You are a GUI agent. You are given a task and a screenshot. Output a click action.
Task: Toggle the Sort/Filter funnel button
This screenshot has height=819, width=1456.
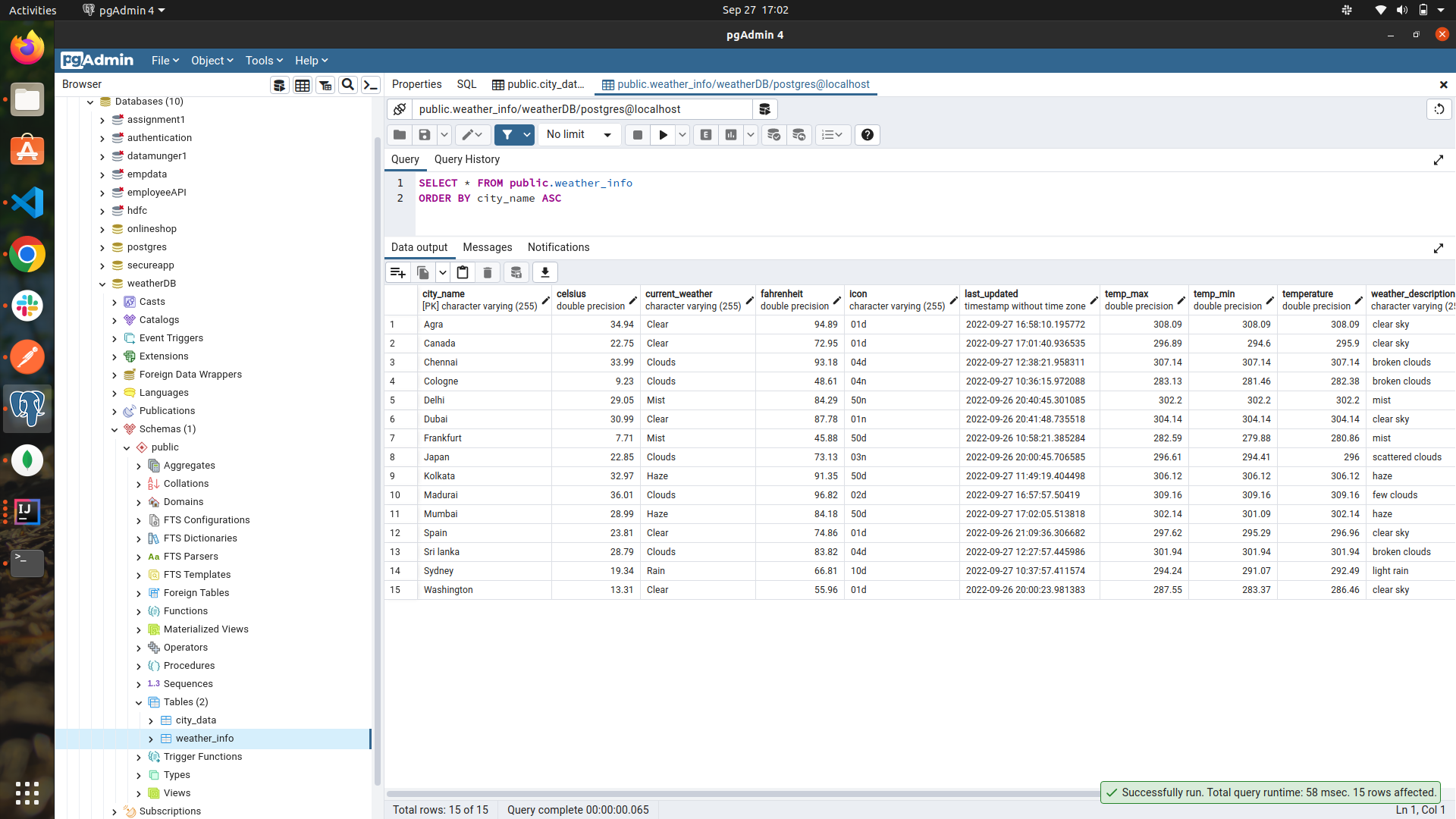point(507,135)
